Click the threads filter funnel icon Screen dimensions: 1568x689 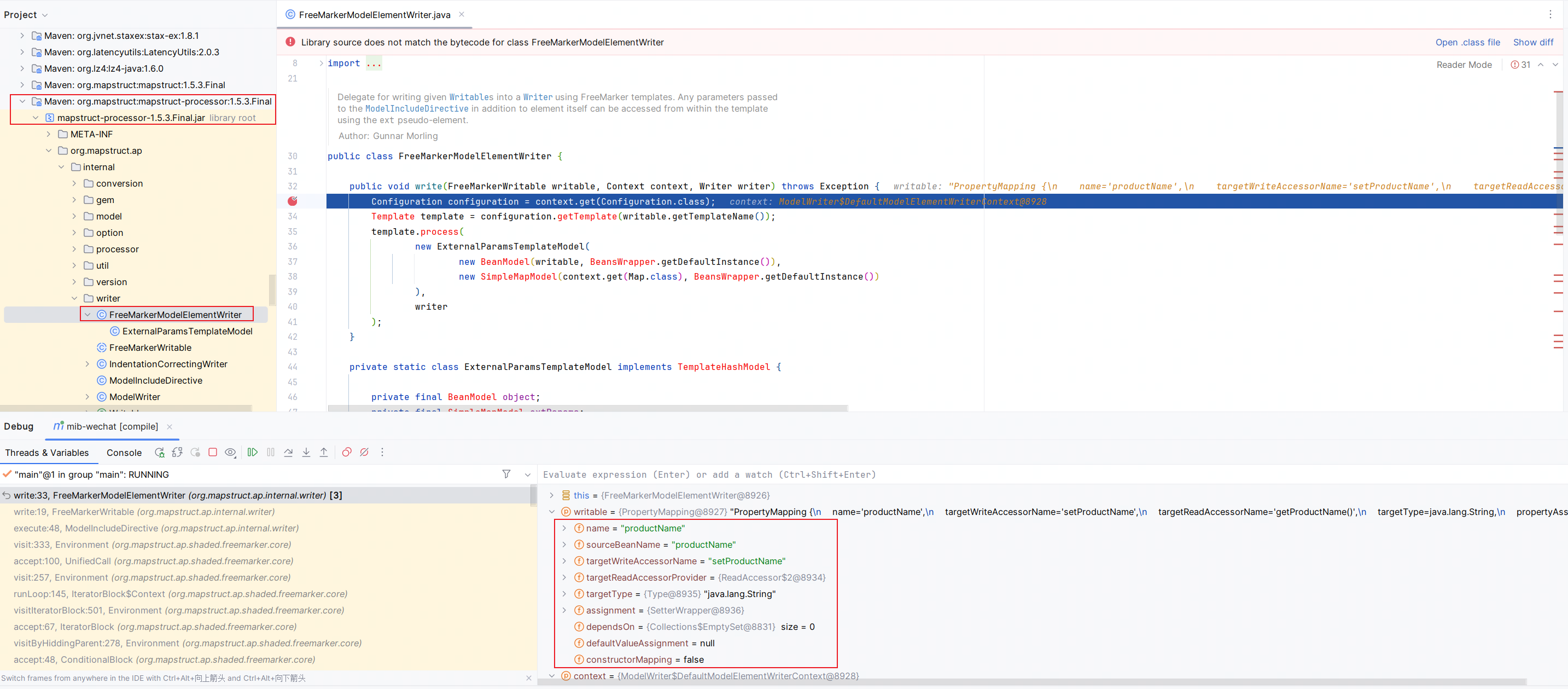pyautogui.click(x=506, y=474)
